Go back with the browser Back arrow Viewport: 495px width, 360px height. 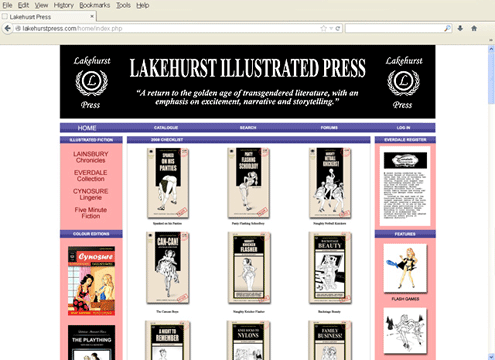tap(7, 28)
